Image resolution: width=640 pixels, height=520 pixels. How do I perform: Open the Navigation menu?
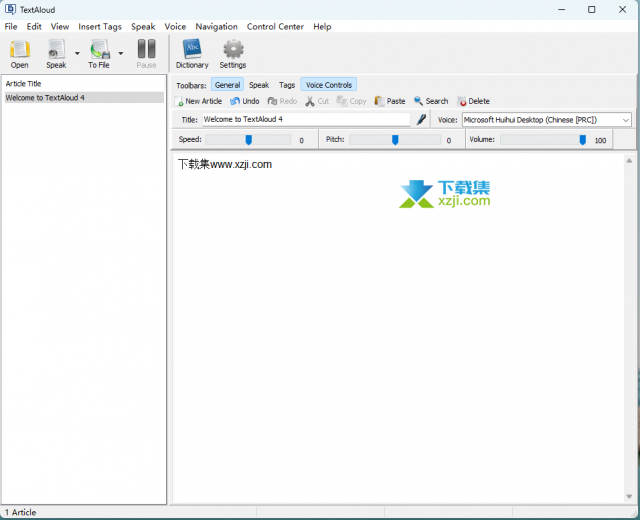216,27
